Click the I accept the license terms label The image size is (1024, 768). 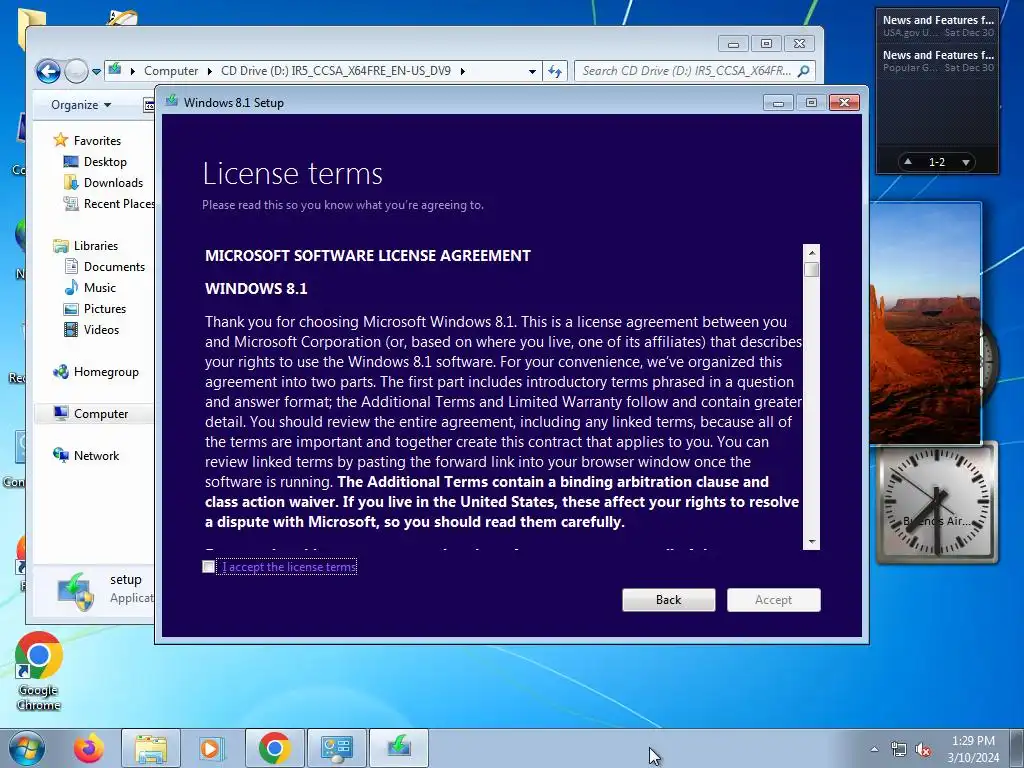click(289, 567)
